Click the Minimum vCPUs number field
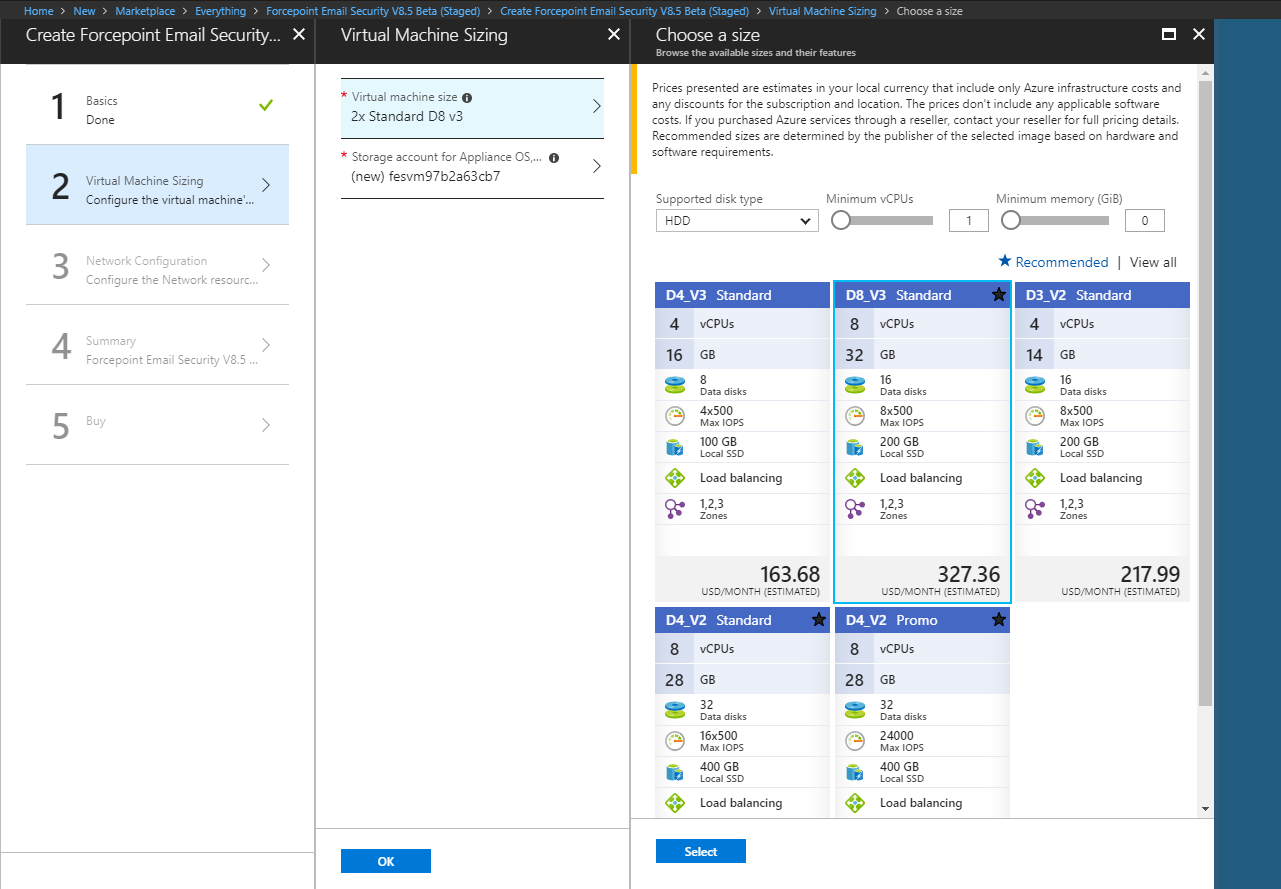The height and width of the screenshot is (889, 1281). coord(968,221)
